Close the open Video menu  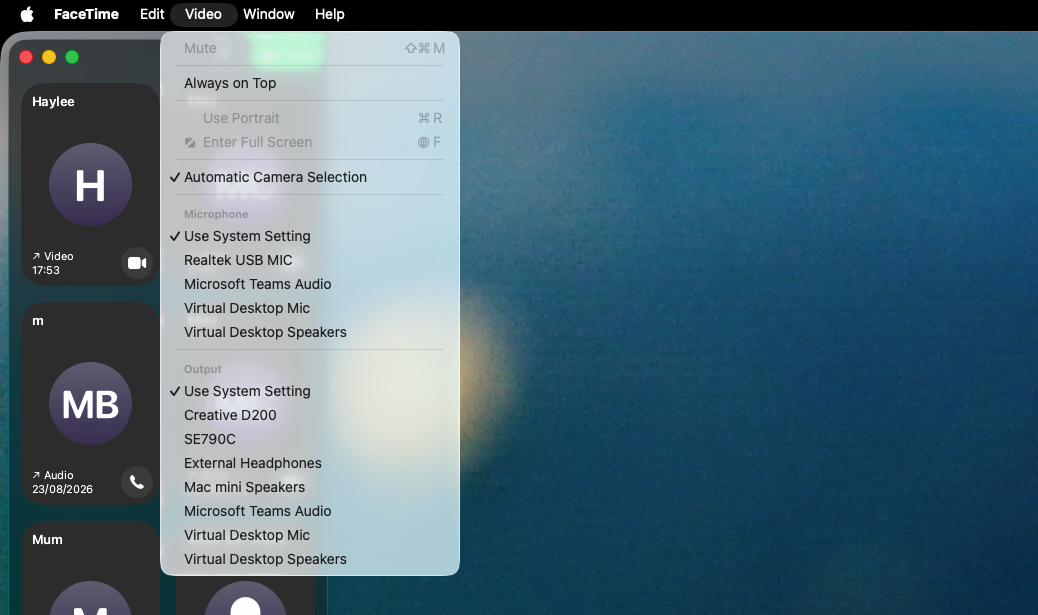pyautogui.click(x=203, y=14)
